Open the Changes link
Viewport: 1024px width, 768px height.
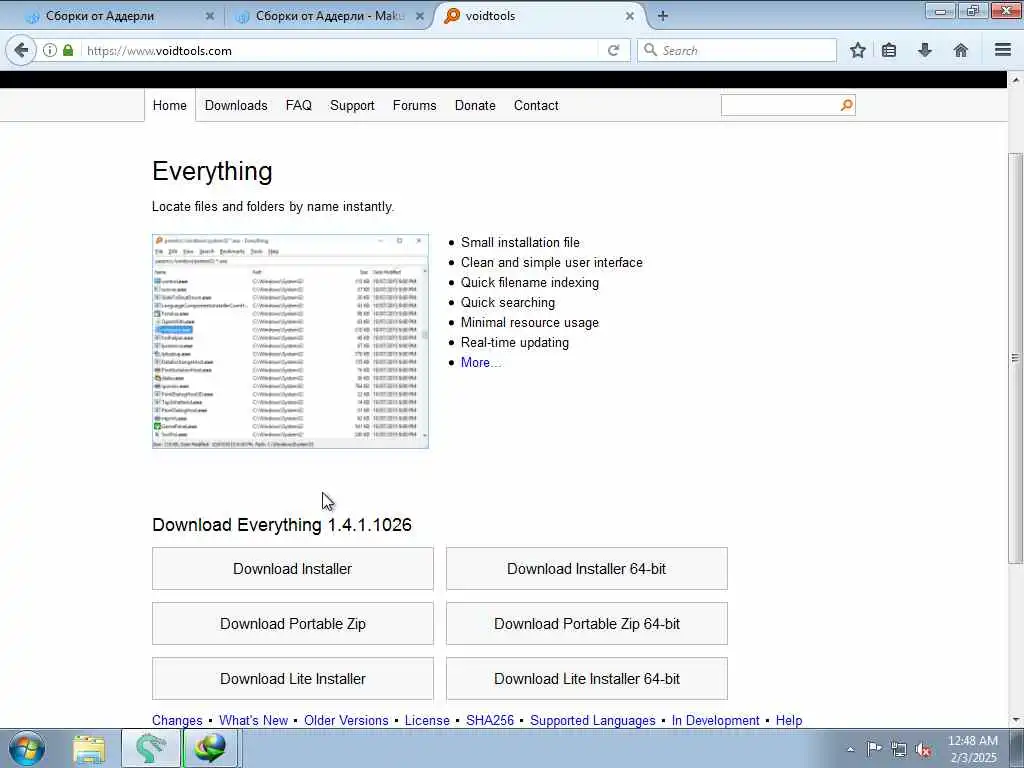pos(177,720)
